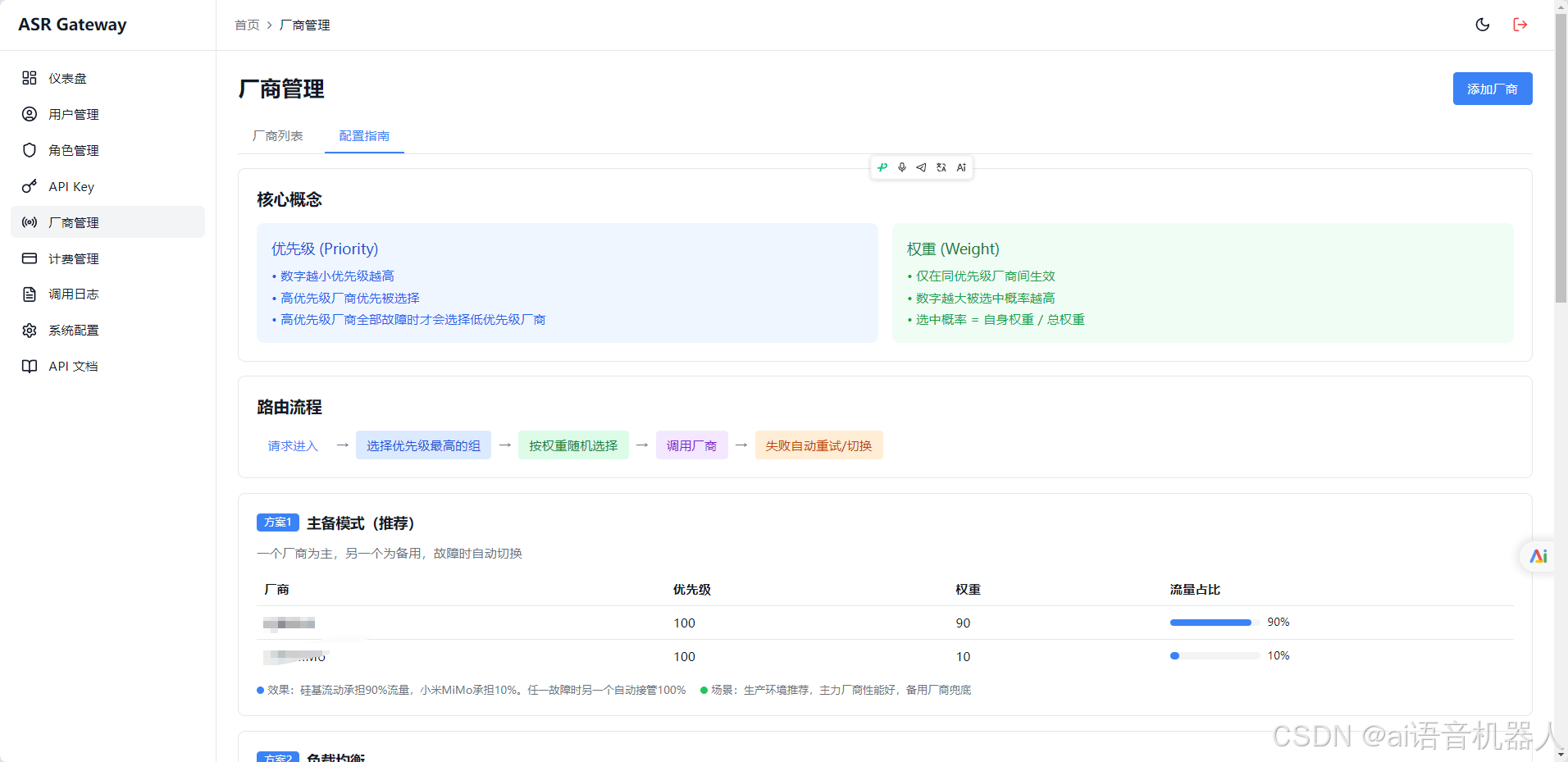Click the 用户管理 user circle icon
The height and width of the screenshot is (762, 1568).
tap(30, 114)
